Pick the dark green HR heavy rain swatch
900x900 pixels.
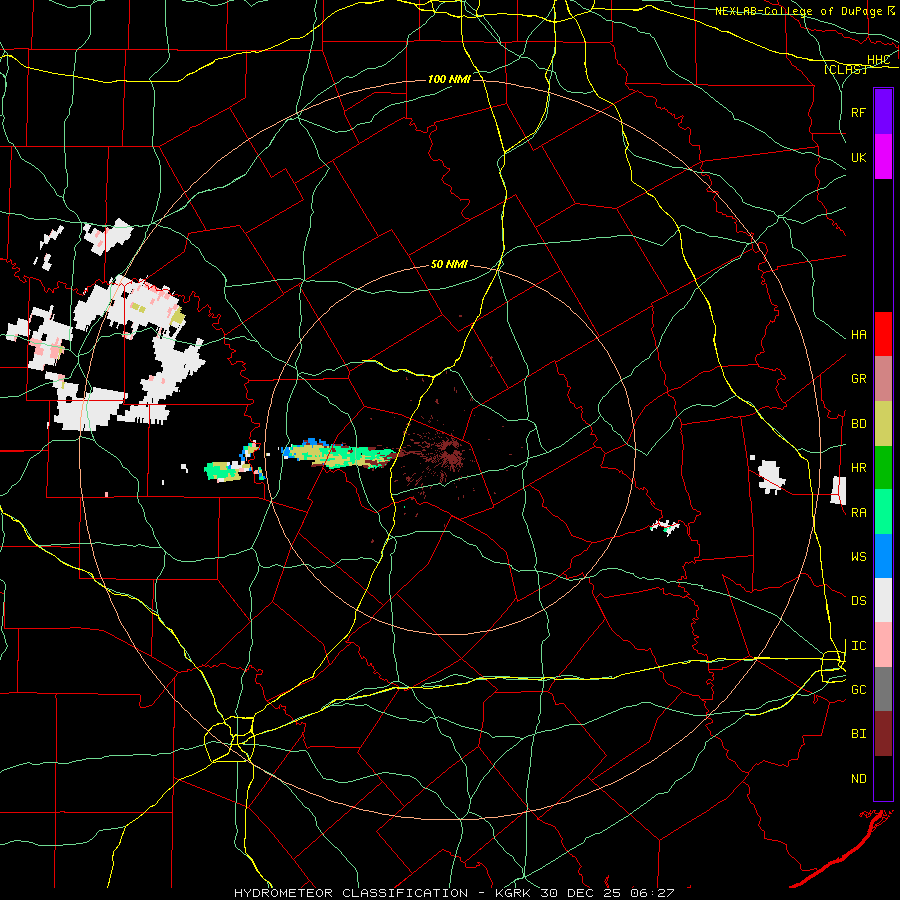[x=883, y=467]
